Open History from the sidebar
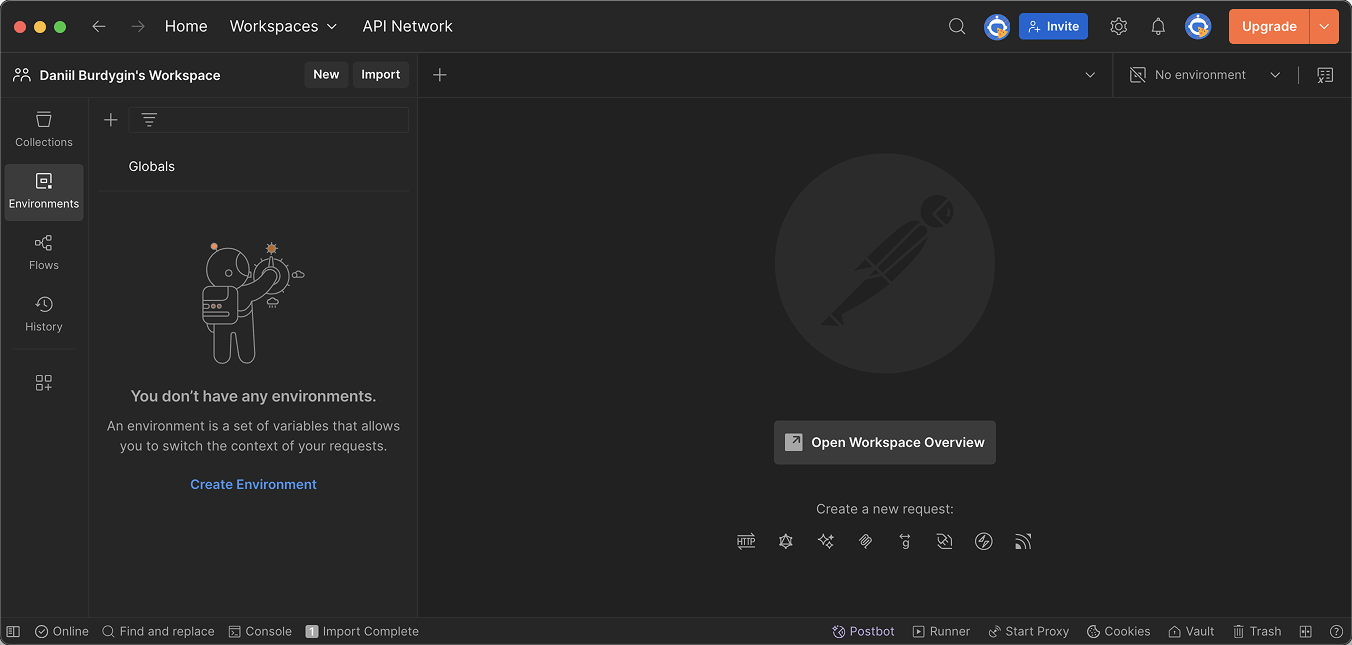Image resolution: width=1352 pixels, height=645 pixels. (43, 313)
